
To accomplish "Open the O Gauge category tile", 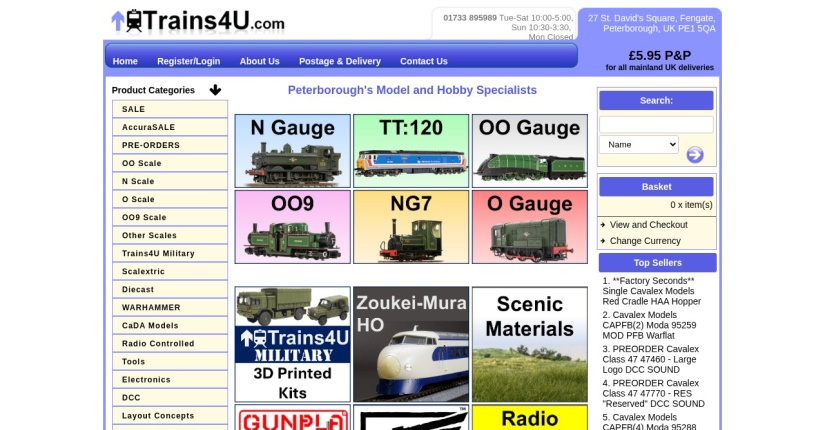I will point(530,227).
